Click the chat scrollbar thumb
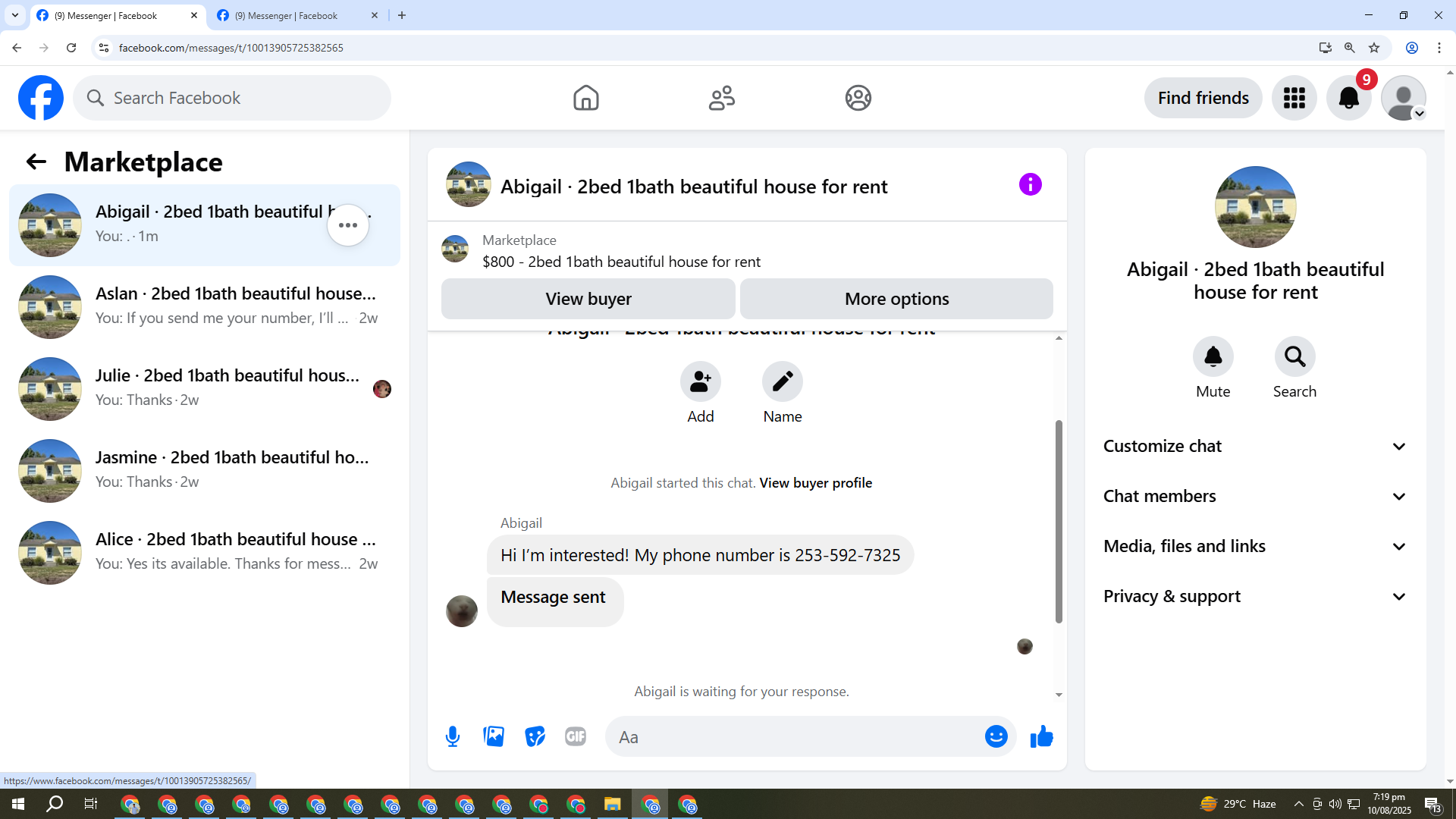 click(x=1059, y=523)
